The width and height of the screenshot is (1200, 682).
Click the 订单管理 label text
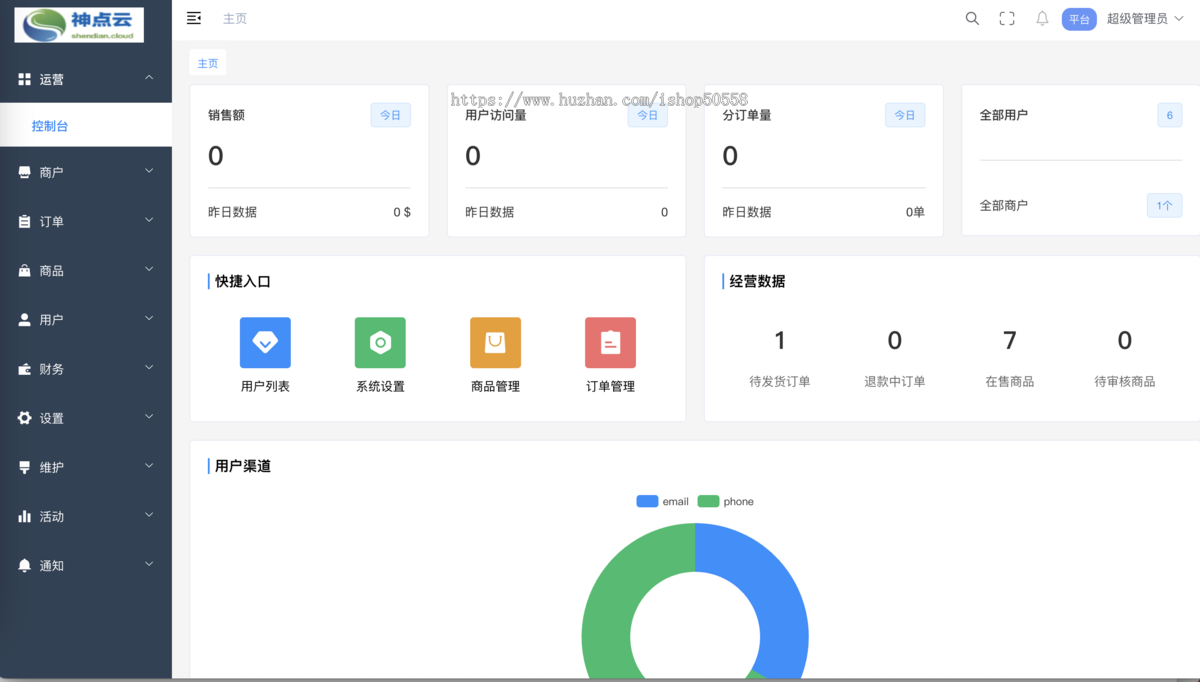coord(610,386)
